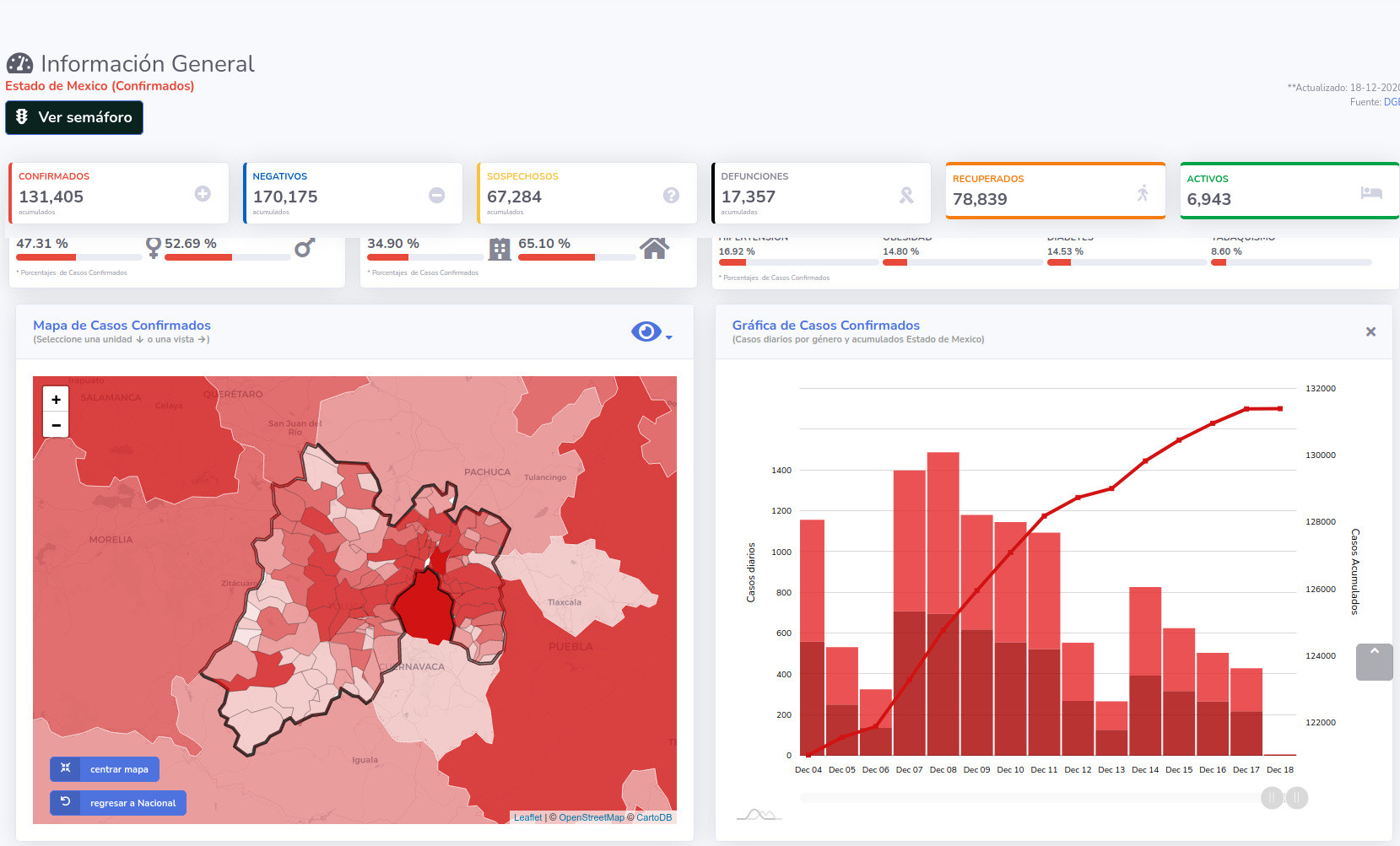
Task: Click the undo arrow icon on regresar a Nacional
Action: coord(65,801)
